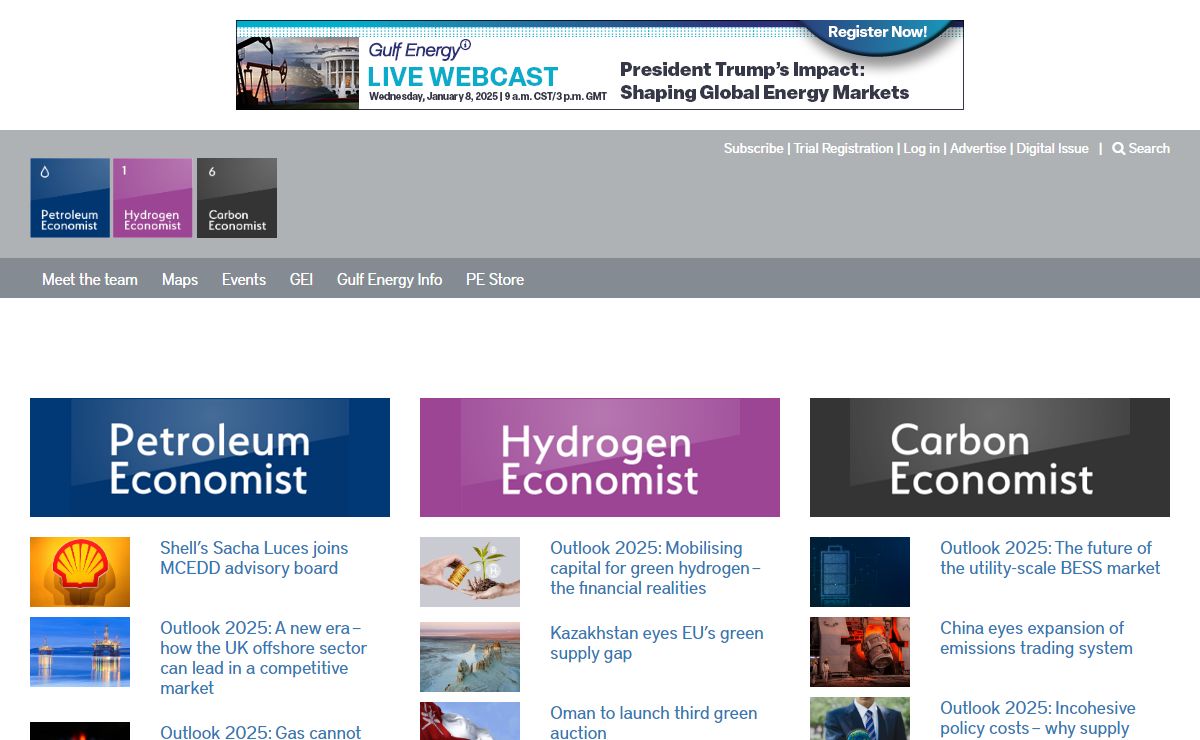
Task: Open the Events page
Action: [244, 279]
